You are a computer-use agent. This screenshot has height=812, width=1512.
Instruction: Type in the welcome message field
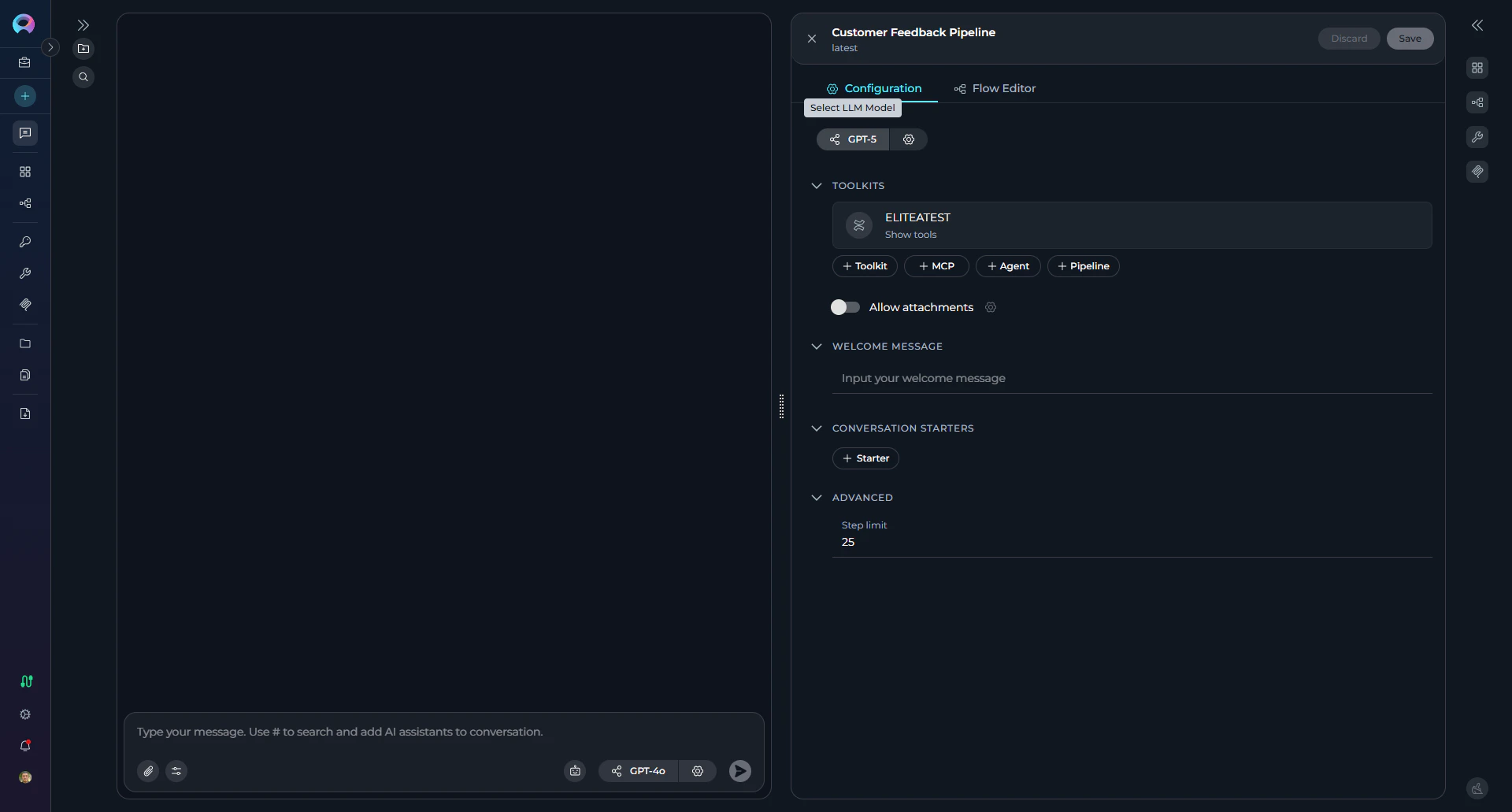pyautogui.click(x=1024, y=378)
